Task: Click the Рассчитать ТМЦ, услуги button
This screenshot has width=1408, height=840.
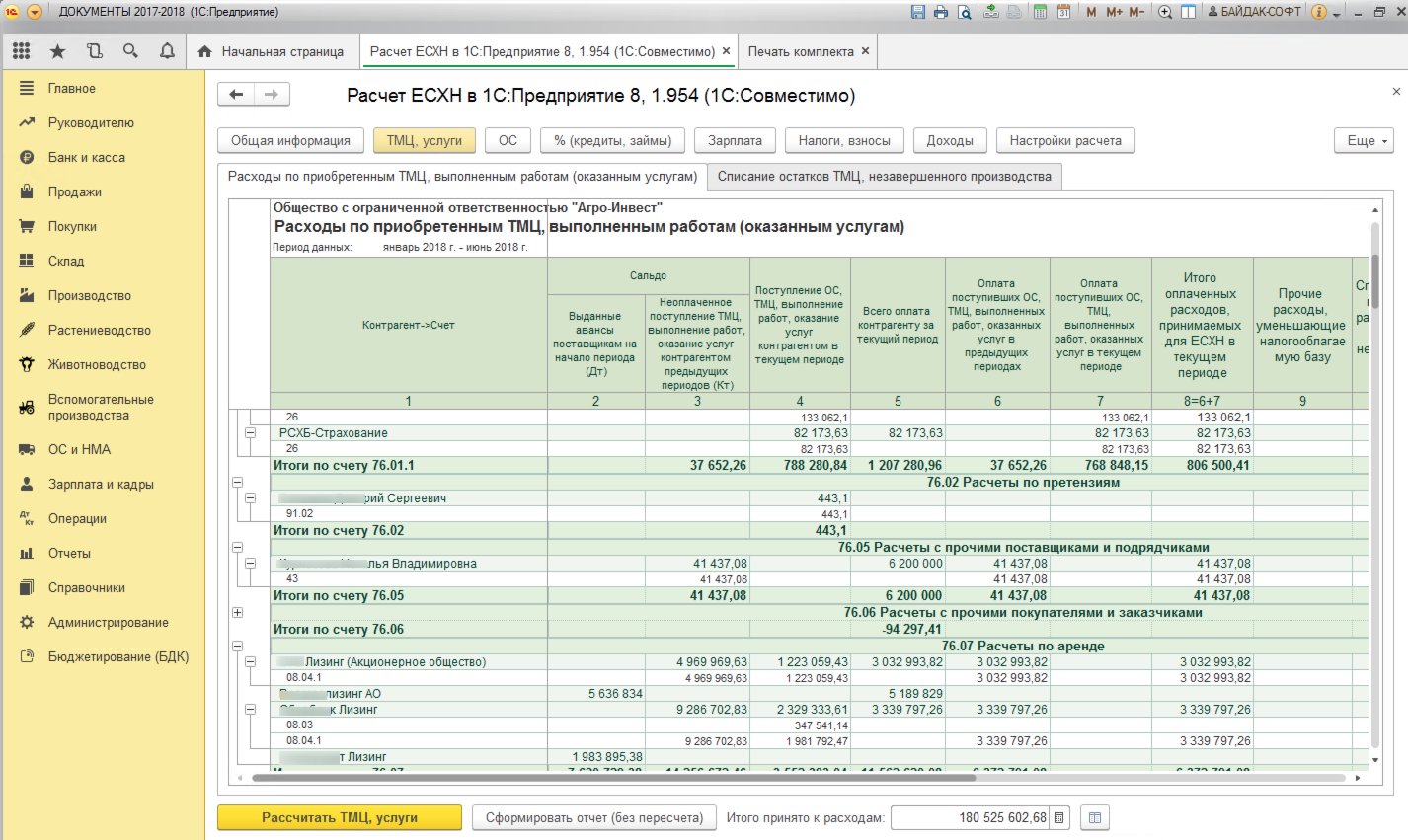Action: coord(340,817)
